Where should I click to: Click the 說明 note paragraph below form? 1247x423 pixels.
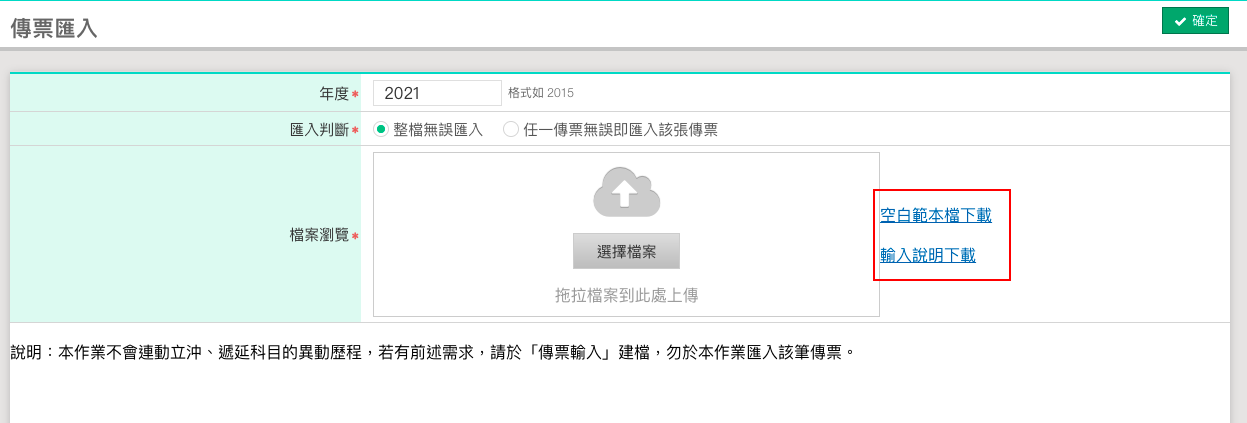[x=432, y=352]
